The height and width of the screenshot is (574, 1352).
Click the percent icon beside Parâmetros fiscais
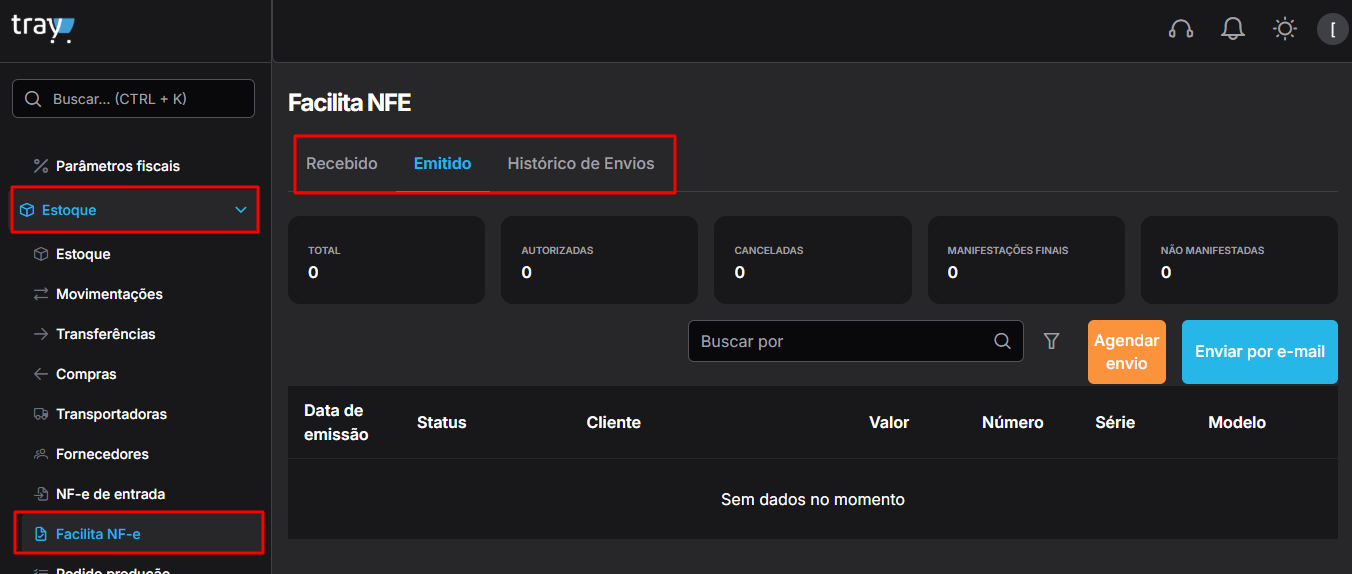[41, 166]
